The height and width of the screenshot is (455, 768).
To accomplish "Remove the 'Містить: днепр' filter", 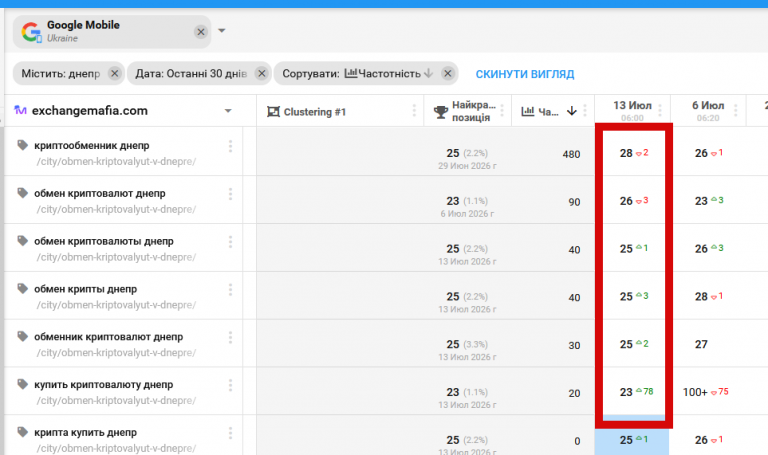I will (115, 73).
